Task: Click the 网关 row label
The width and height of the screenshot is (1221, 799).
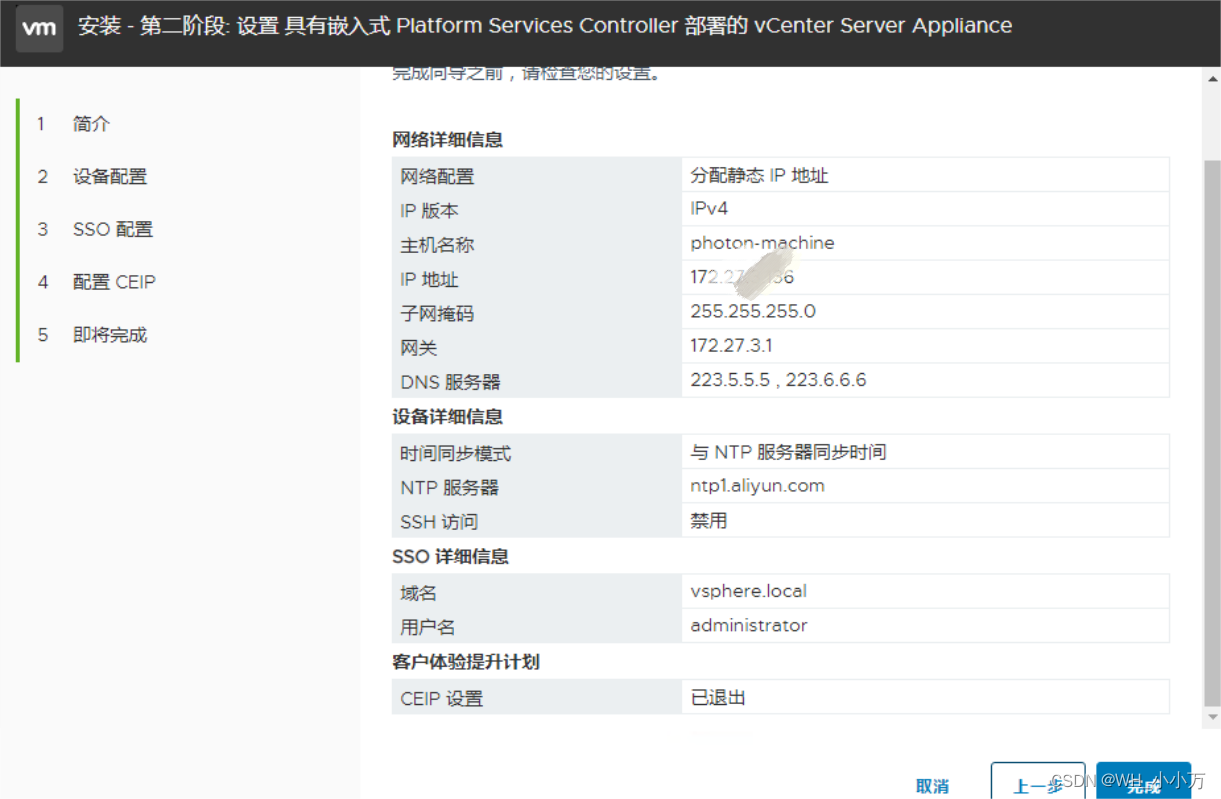Action: coord(419,348)
